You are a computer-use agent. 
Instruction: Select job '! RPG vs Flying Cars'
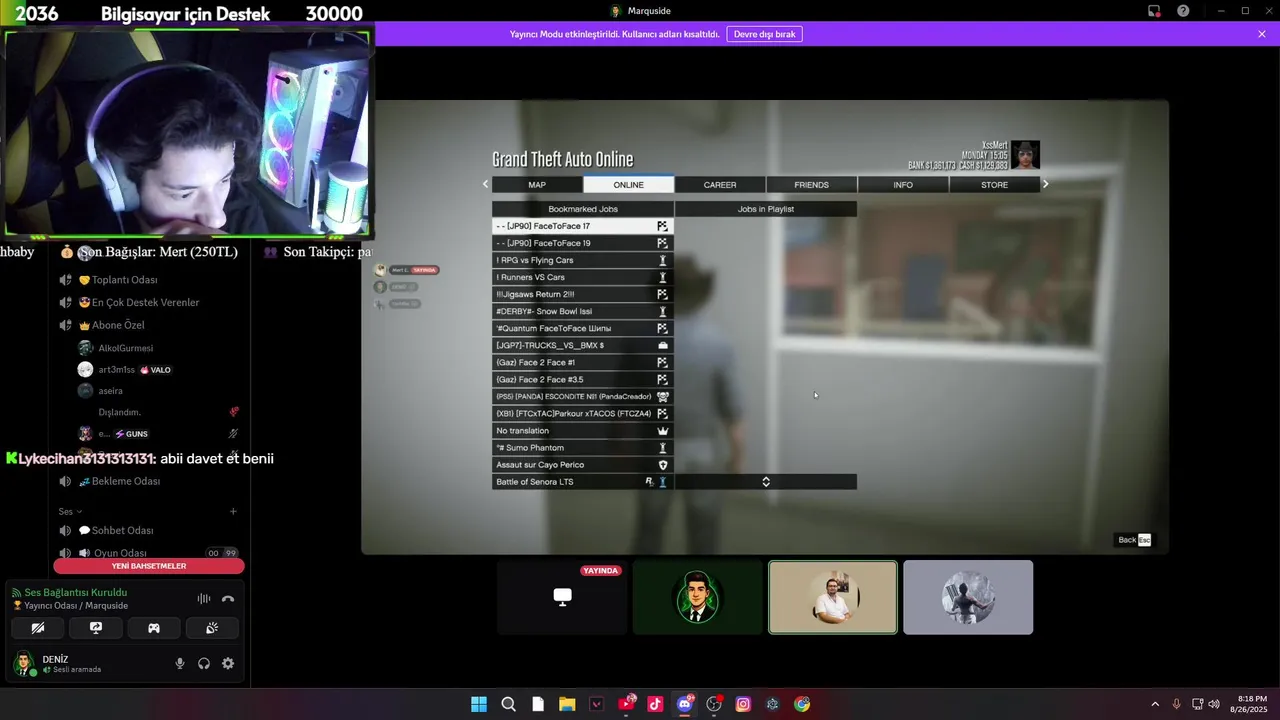[583, 260]
